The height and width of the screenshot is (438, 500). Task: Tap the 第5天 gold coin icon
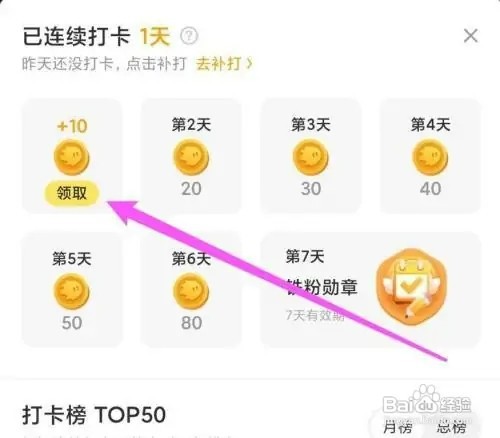click(72, 291)
